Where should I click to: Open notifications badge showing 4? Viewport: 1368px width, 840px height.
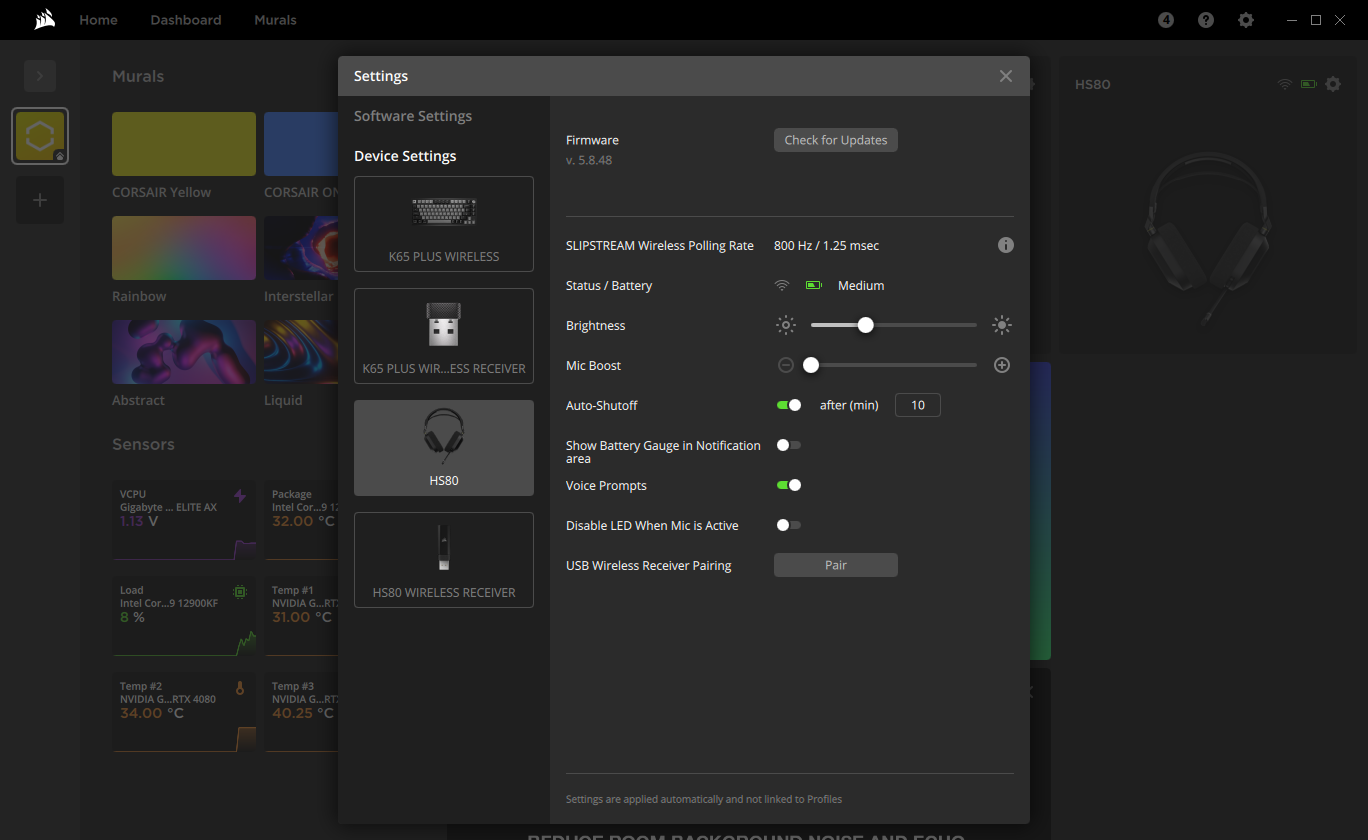tap(1166, 20)
